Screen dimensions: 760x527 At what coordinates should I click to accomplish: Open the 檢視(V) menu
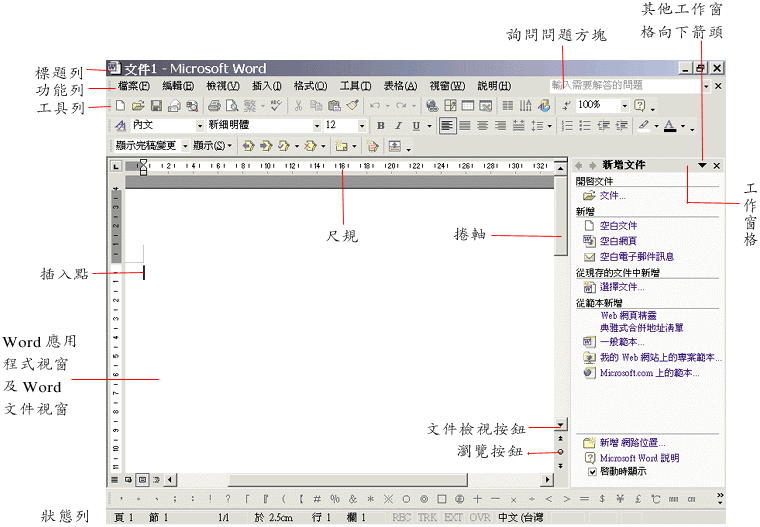(x=222, y=86)
